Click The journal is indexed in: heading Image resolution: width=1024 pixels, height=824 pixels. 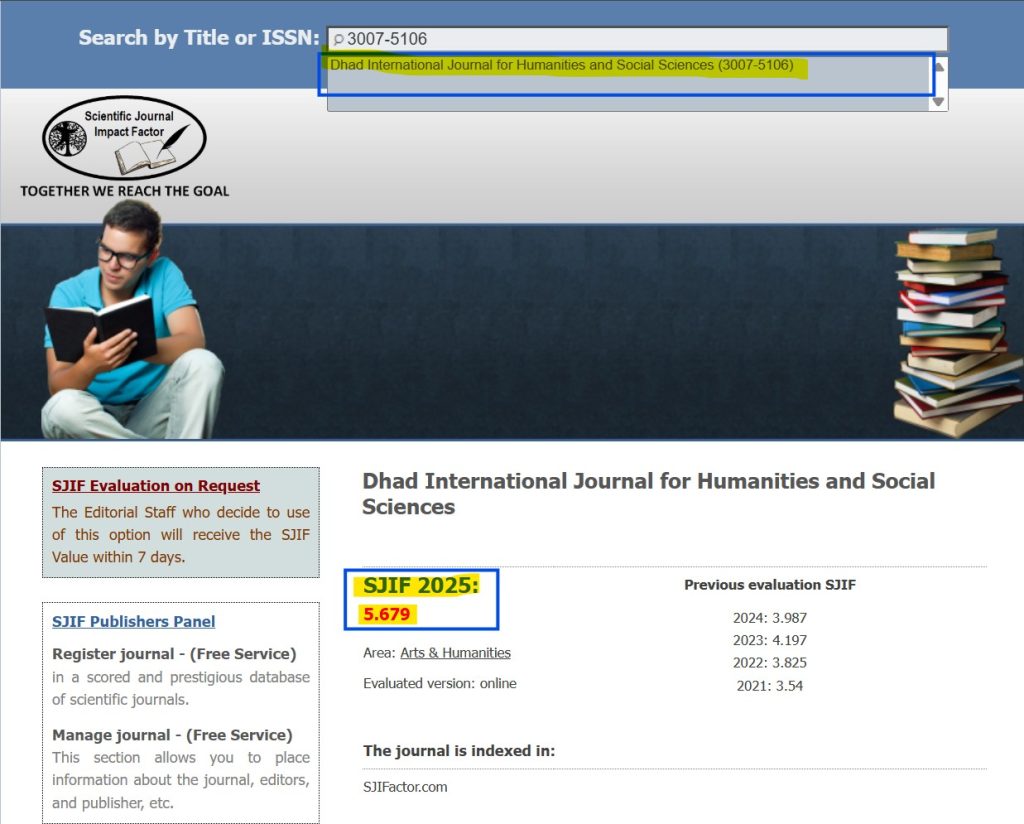[x=459, y=751]
